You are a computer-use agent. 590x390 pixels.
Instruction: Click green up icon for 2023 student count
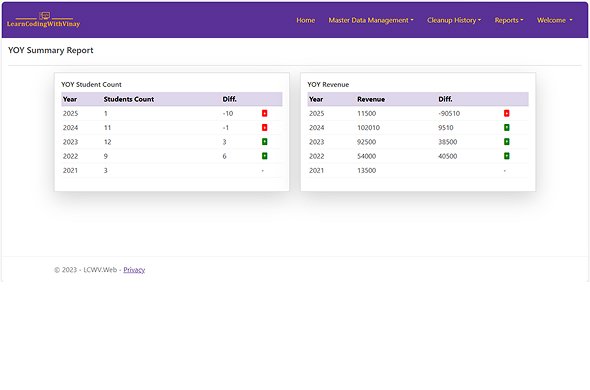click(265, 142)
